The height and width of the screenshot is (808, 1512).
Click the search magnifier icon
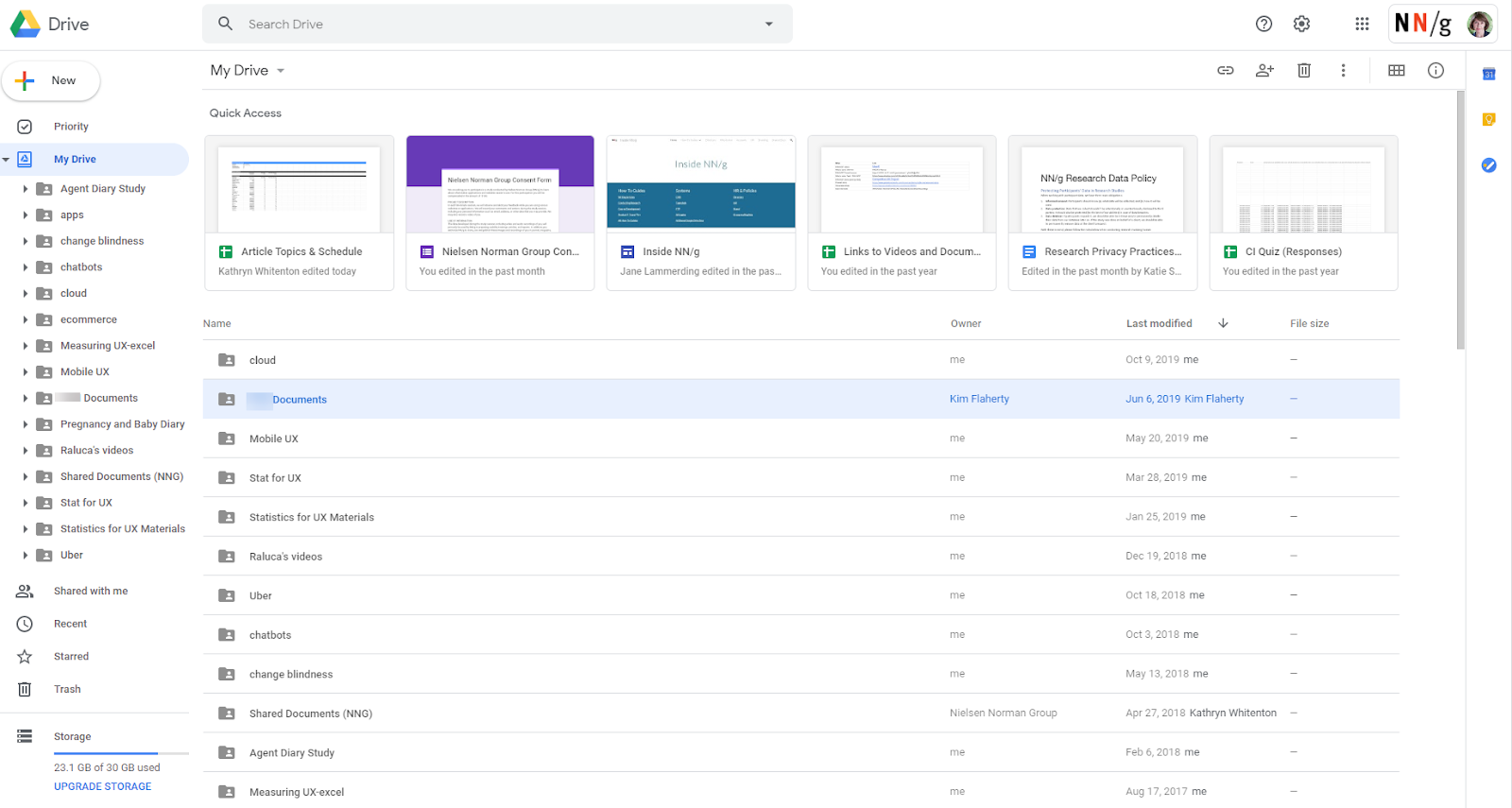(x=225, y=24)
